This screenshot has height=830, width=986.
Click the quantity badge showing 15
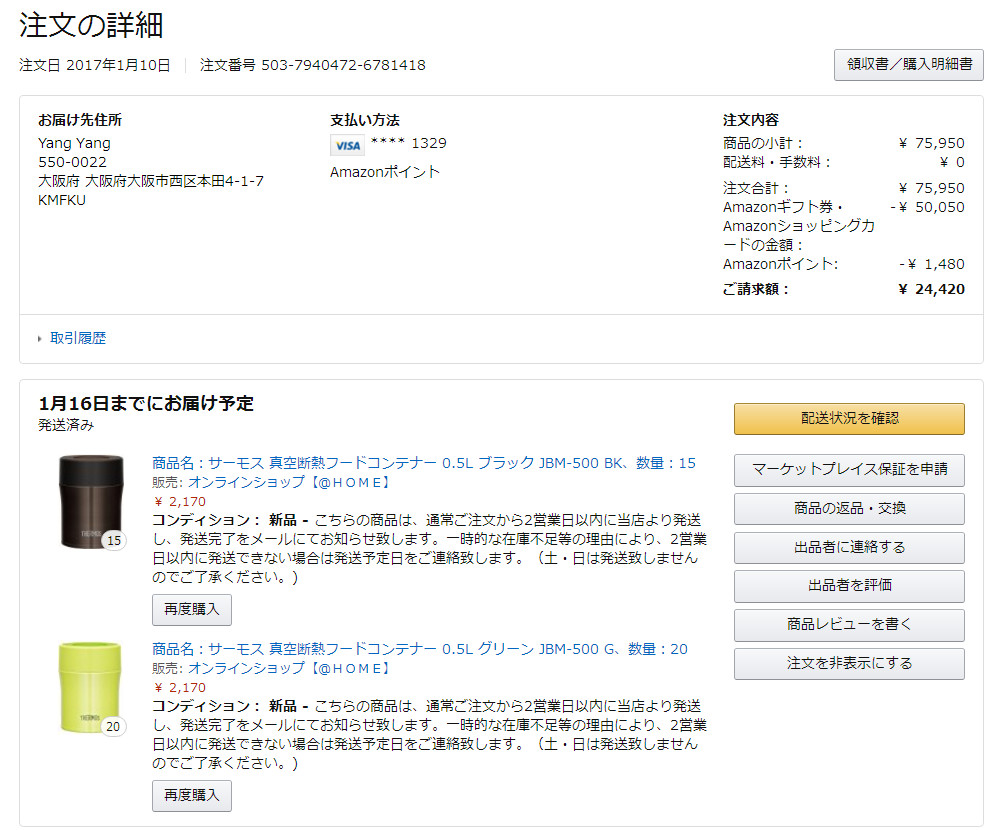point(114,541)
